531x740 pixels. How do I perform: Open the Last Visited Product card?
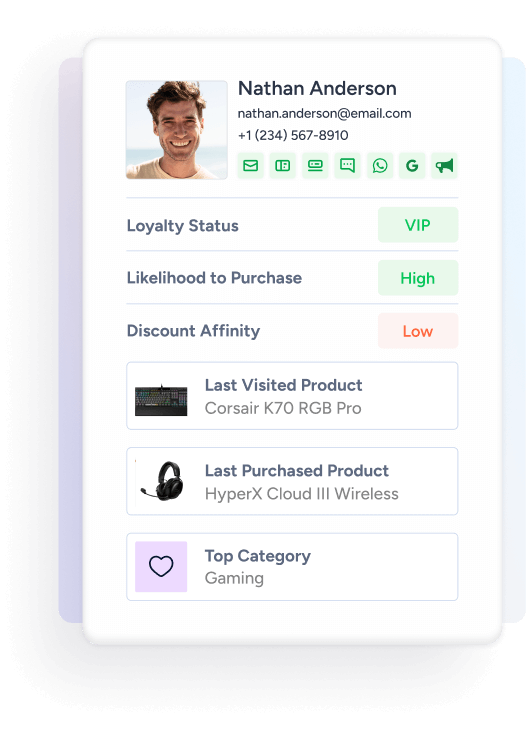pos(292,396)
